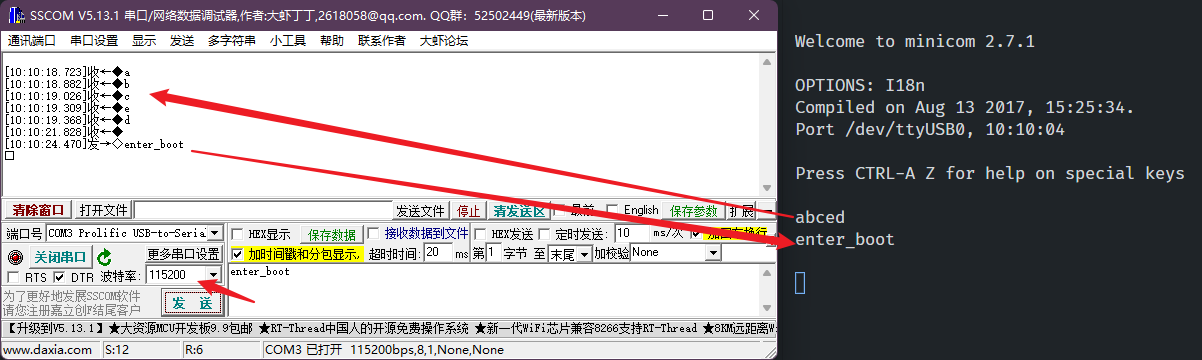Open the 波特率 115200 baud rate dropdown
The width and height of the screenshot is (1202, 360).
tap(213, 275)
